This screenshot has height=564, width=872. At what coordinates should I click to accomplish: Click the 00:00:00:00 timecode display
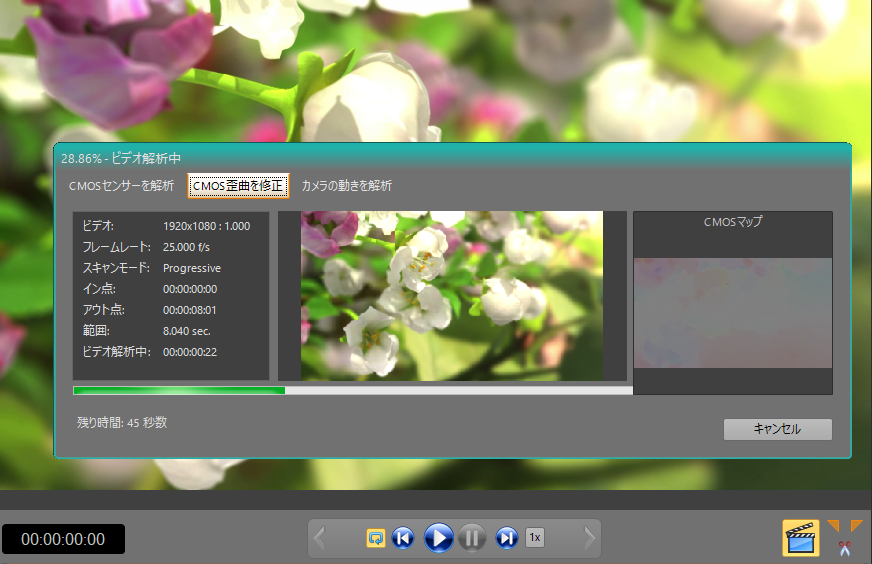[63, 539]
